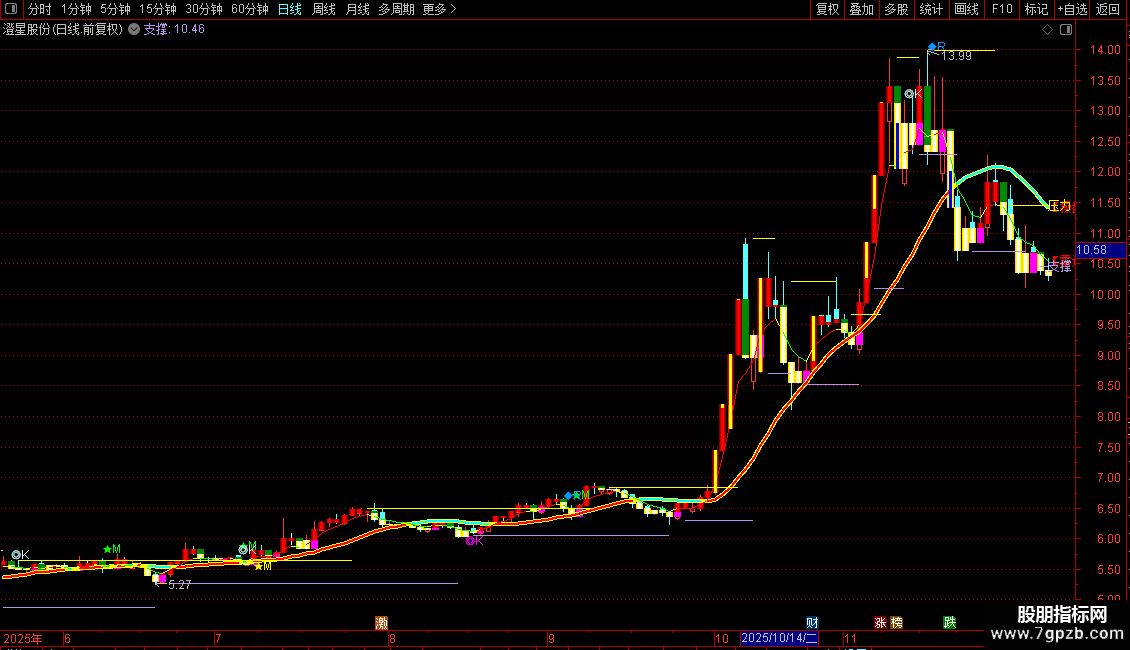Click the magenta K signal in August
1130x650 pixels.
click(474, 540)
